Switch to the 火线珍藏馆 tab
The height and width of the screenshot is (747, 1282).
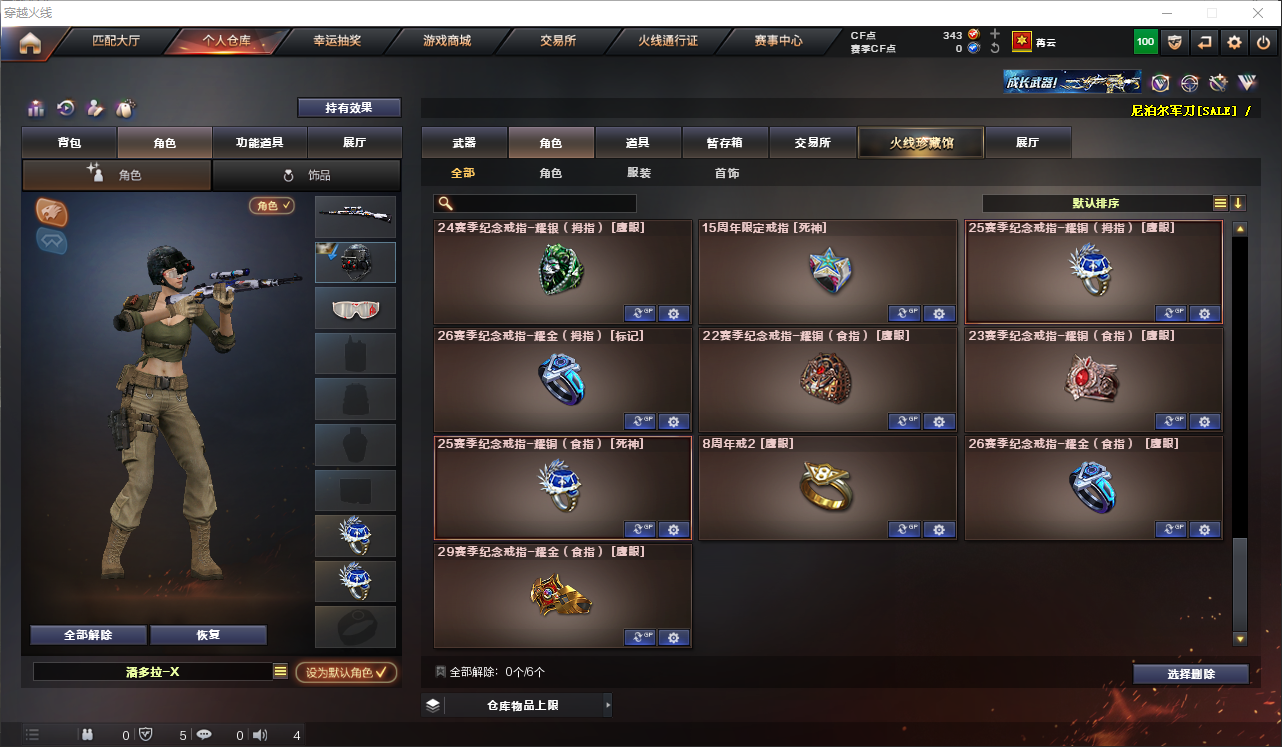(921, 143)
